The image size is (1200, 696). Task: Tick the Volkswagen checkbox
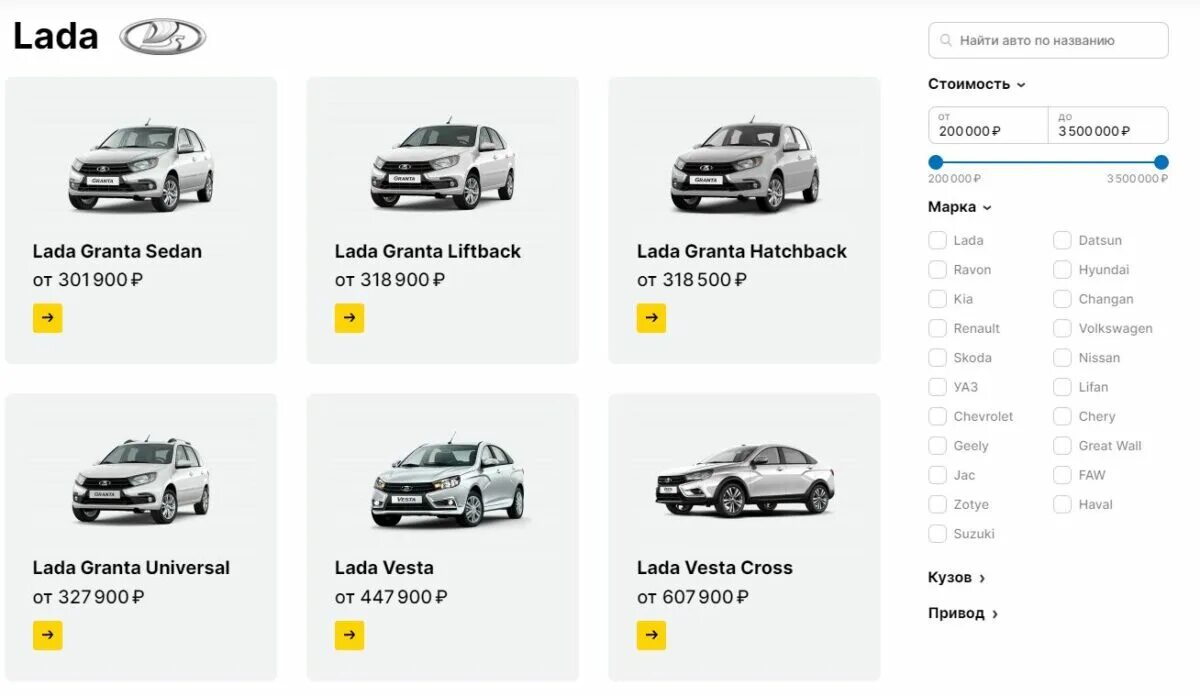pyautogui.click(x=1062, y=328)
